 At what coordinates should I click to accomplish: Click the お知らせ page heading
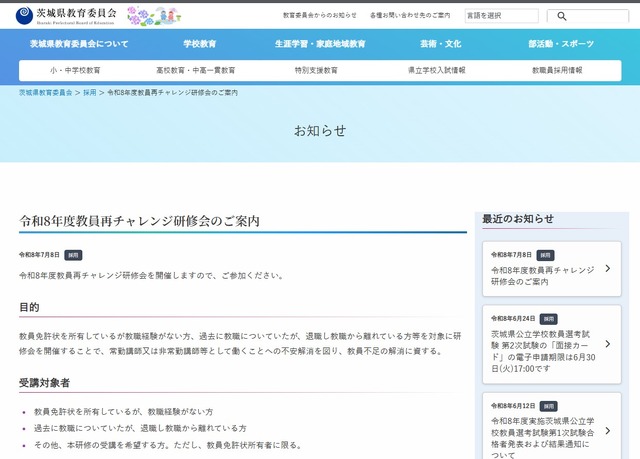(320, 131)
